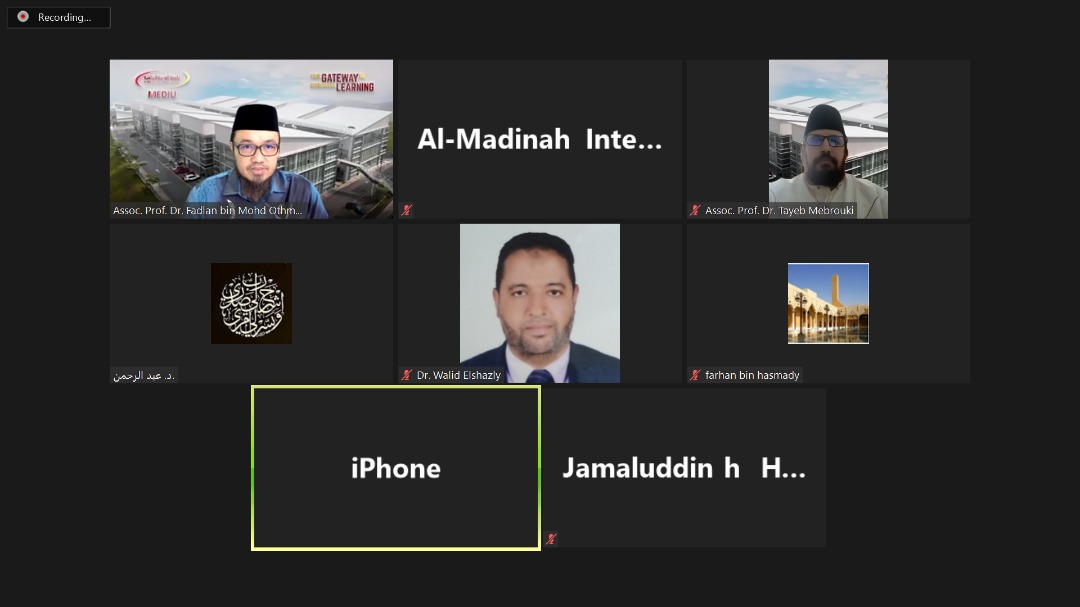Click the Gateway Learning logo in Fadlan's video
1080x607 pixels.
point(342,82)
